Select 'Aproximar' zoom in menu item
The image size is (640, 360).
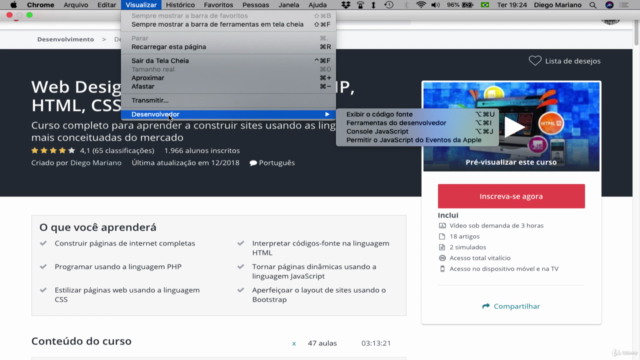click(229, 78)
